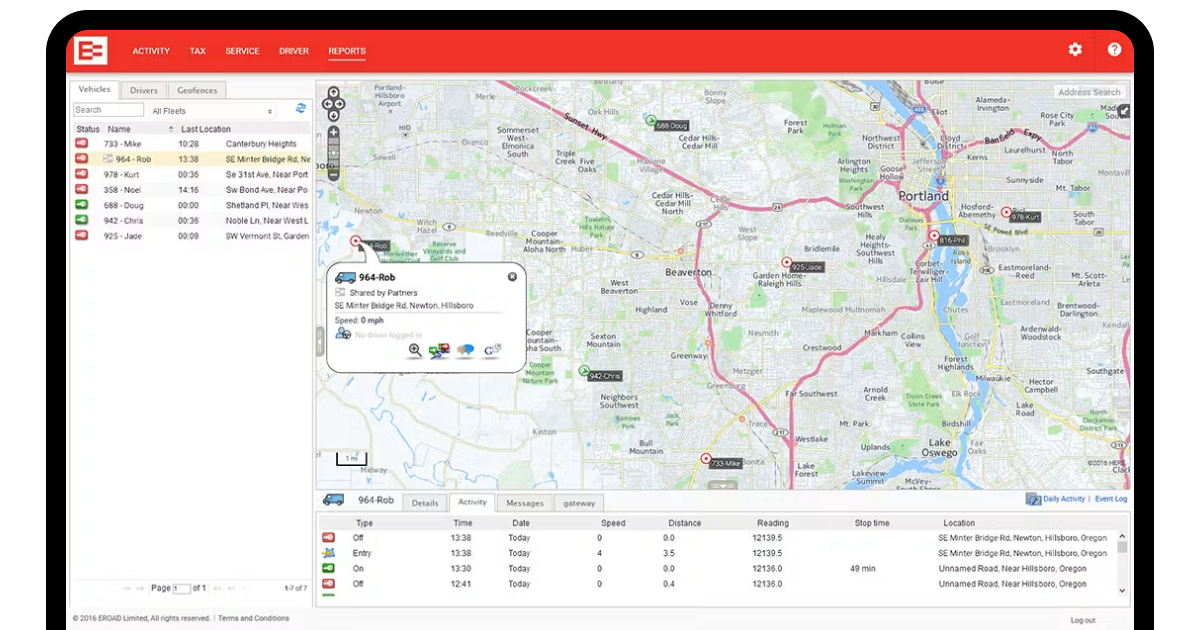This screenshot has width=1200, height=630.
Task: Click the Daily Activity calendar icon
Action: pos(1034,499)
